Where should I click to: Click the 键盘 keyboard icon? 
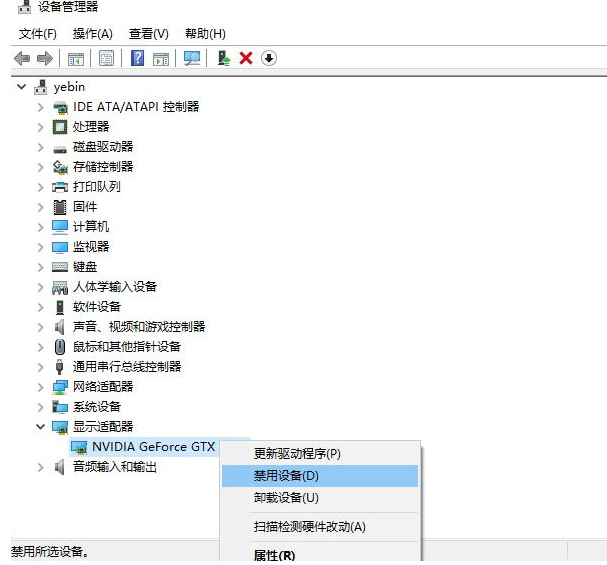click(x=60, y=267)
